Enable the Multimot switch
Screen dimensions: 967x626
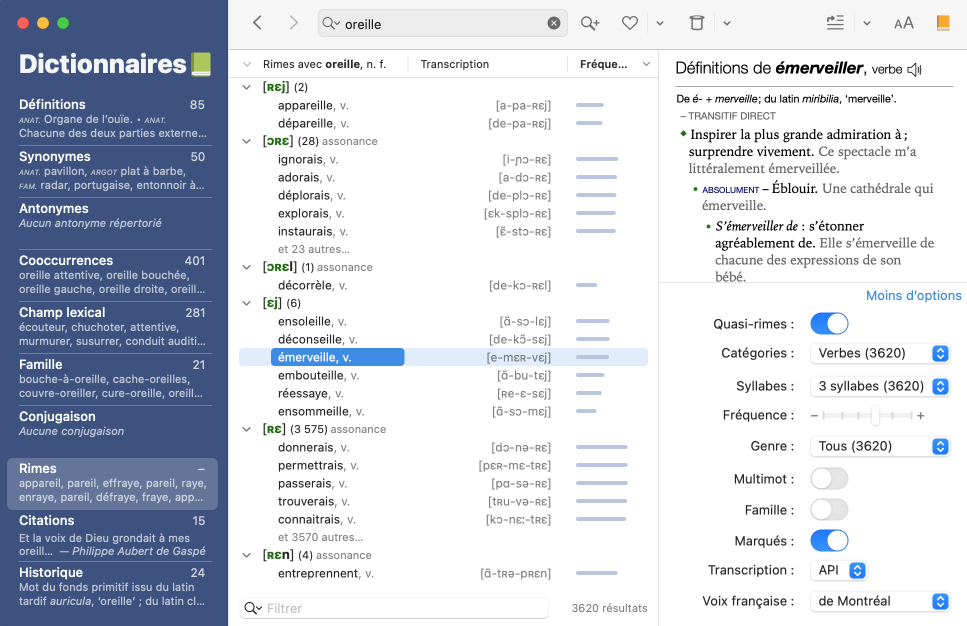[x=829, y=479]
